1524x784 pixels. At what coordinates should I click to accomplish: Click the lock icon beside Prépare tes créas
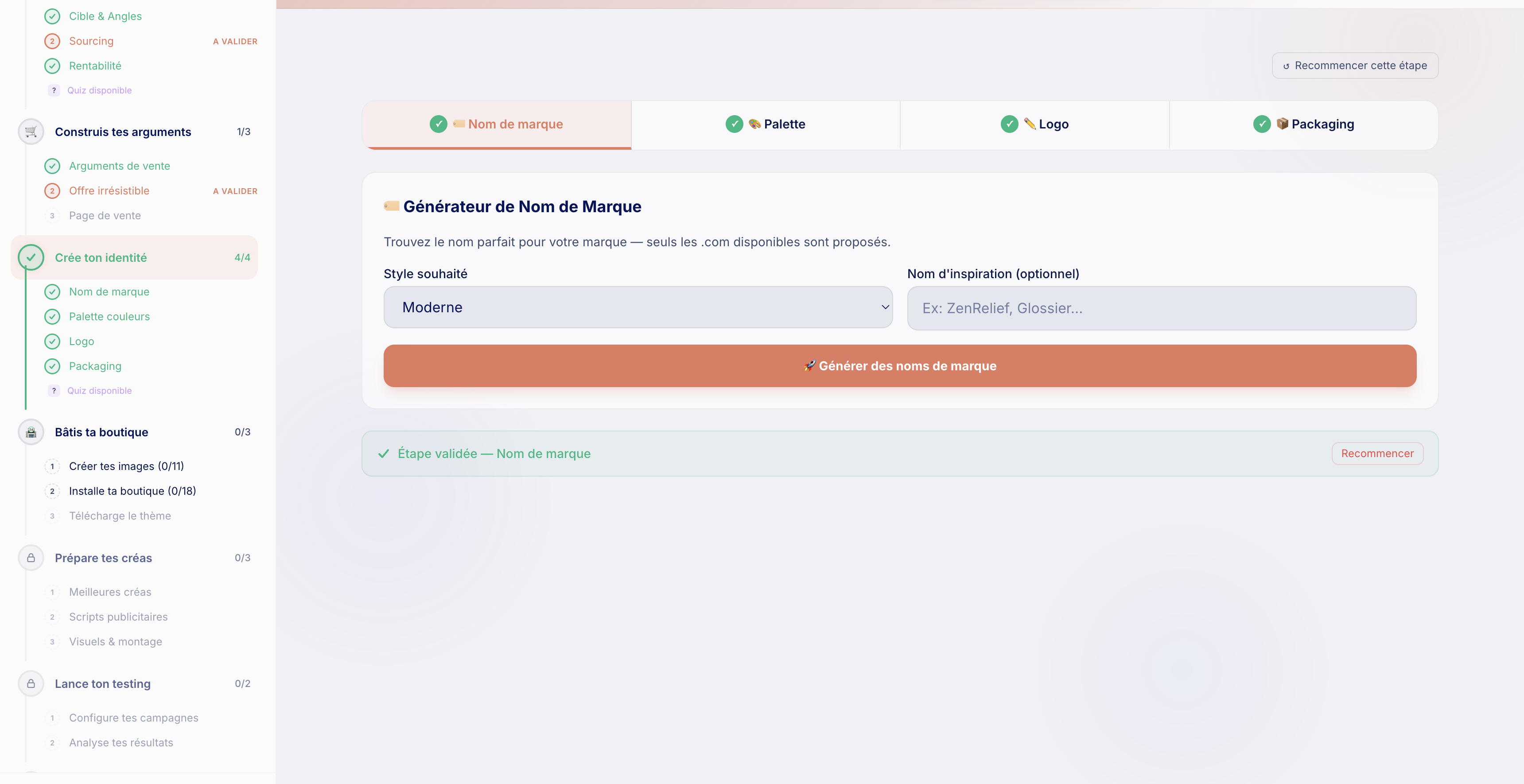click(31, 558)
